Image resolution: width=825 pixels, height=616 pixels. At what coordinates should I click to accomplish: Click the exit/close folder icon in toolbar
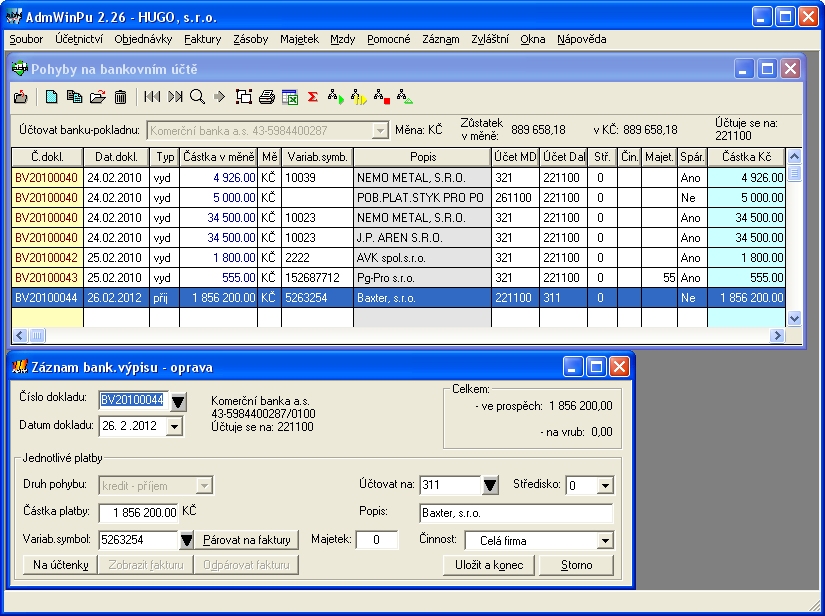[21, 97]
